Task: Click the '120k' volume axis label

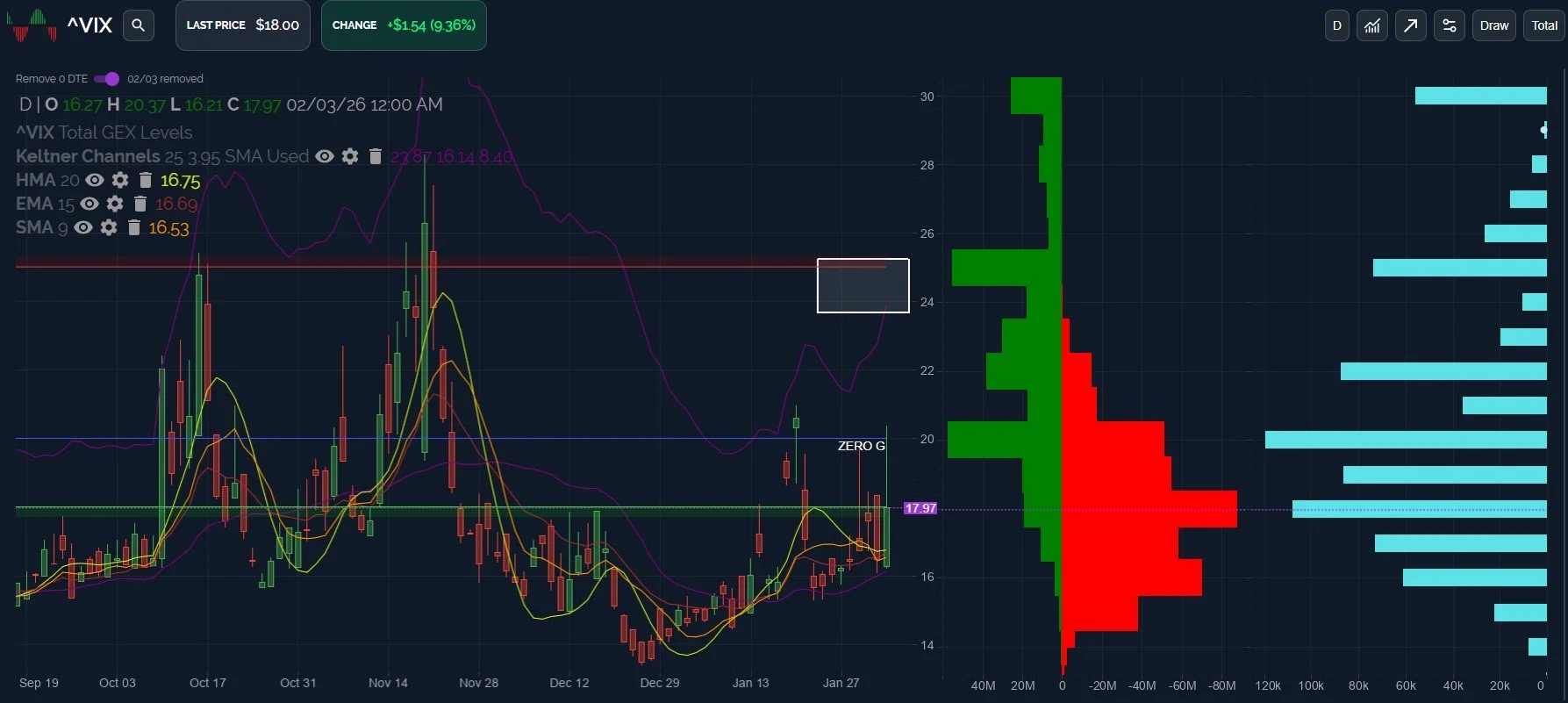Action: [x=1268, y=685]
